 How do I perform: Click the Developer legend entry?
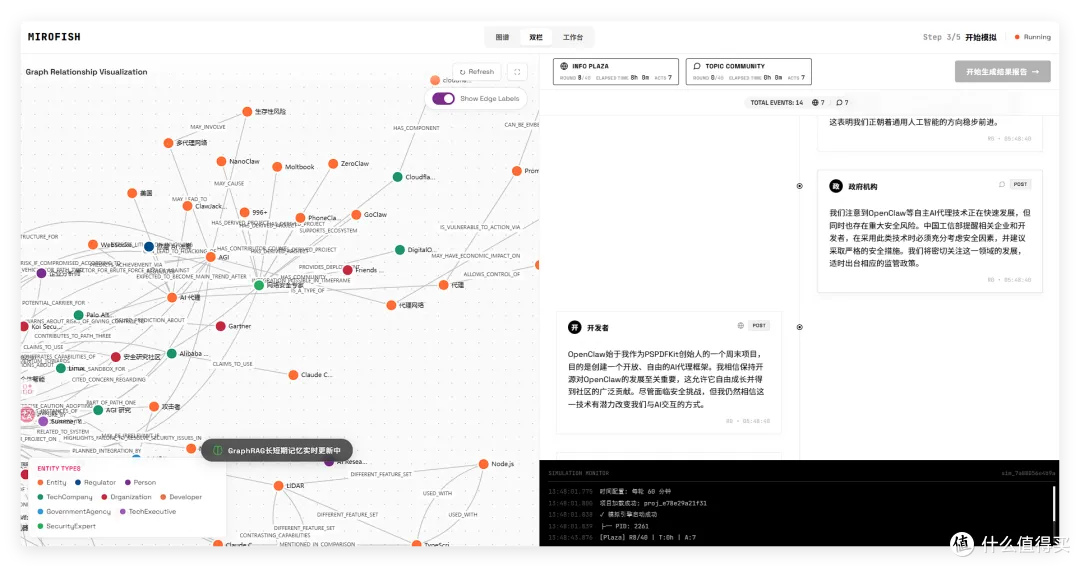(181, 497)
